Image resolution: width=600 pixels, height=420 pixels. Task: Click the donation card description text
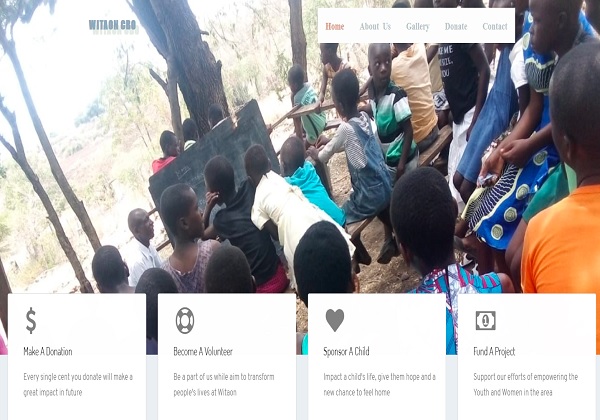[78, 384]
